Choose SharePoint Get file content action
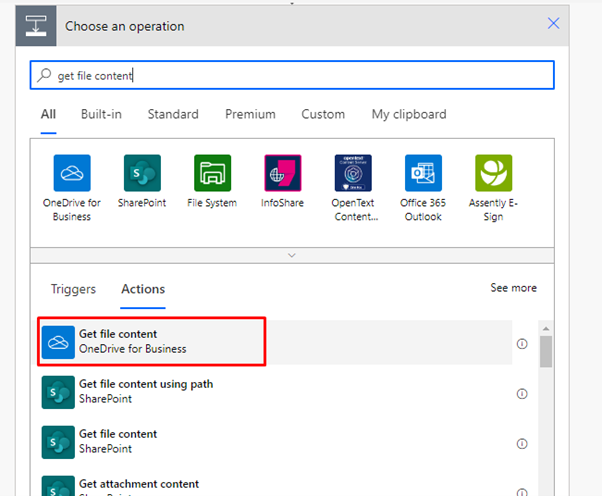This screenshot has height=496, width=602. pos(276,442)
